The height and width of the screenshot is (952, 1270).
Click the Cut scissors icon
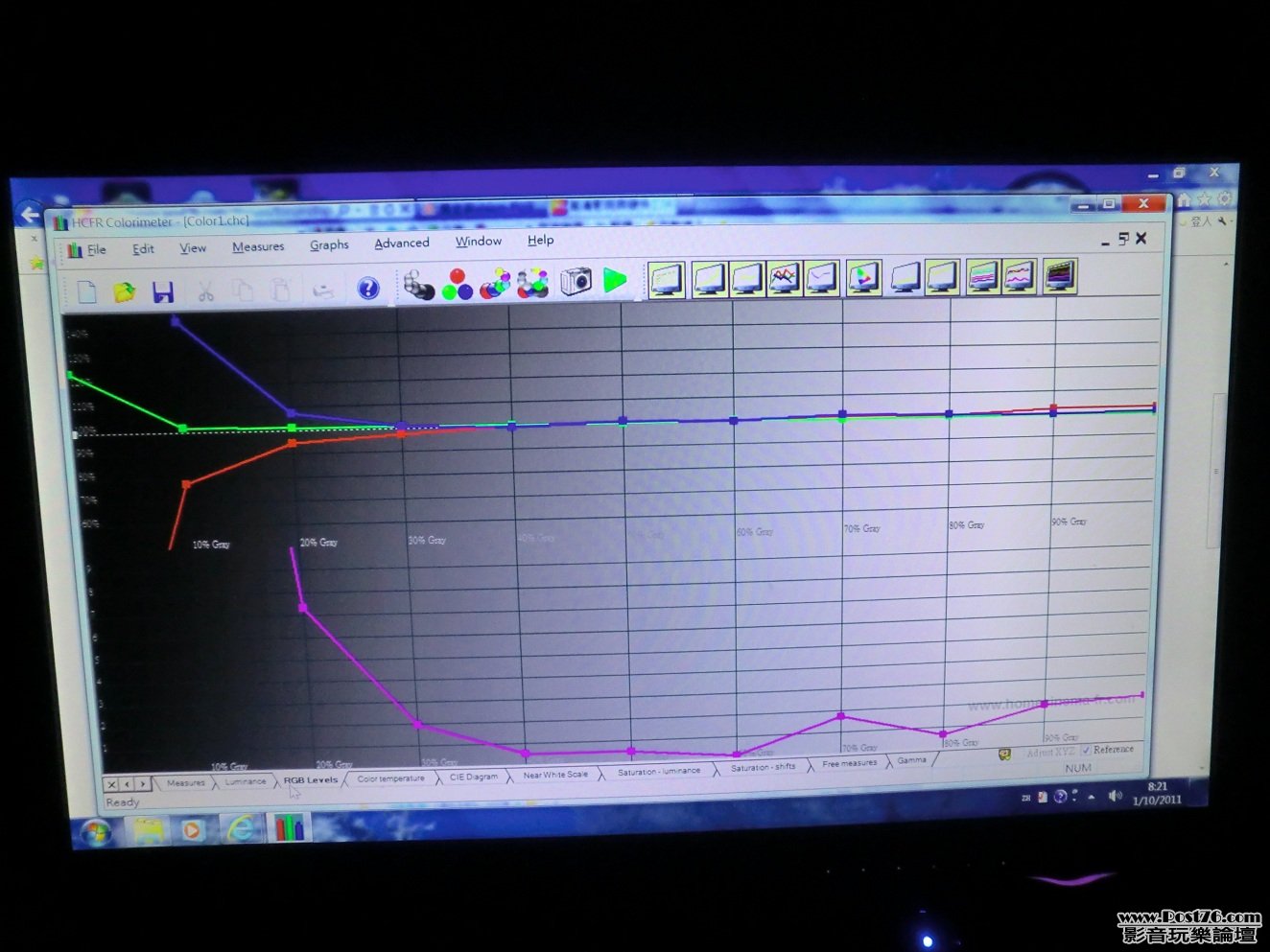[x=205, y=291]
